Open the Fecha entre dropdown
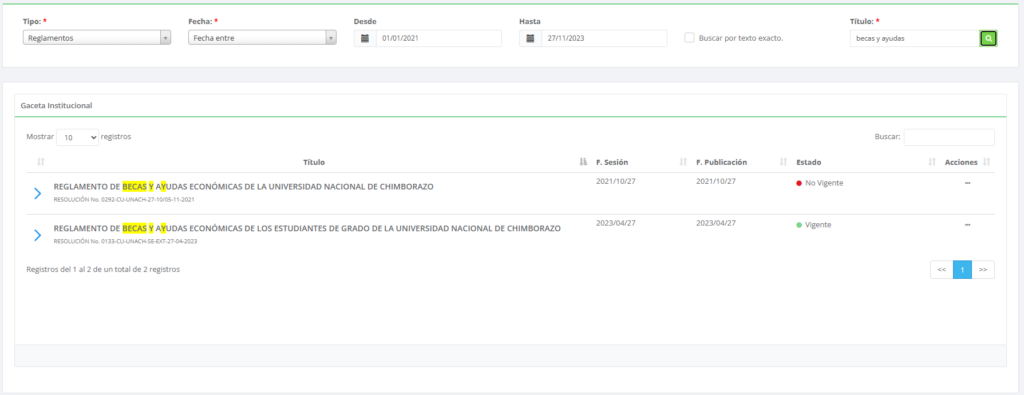 [263, 38]
